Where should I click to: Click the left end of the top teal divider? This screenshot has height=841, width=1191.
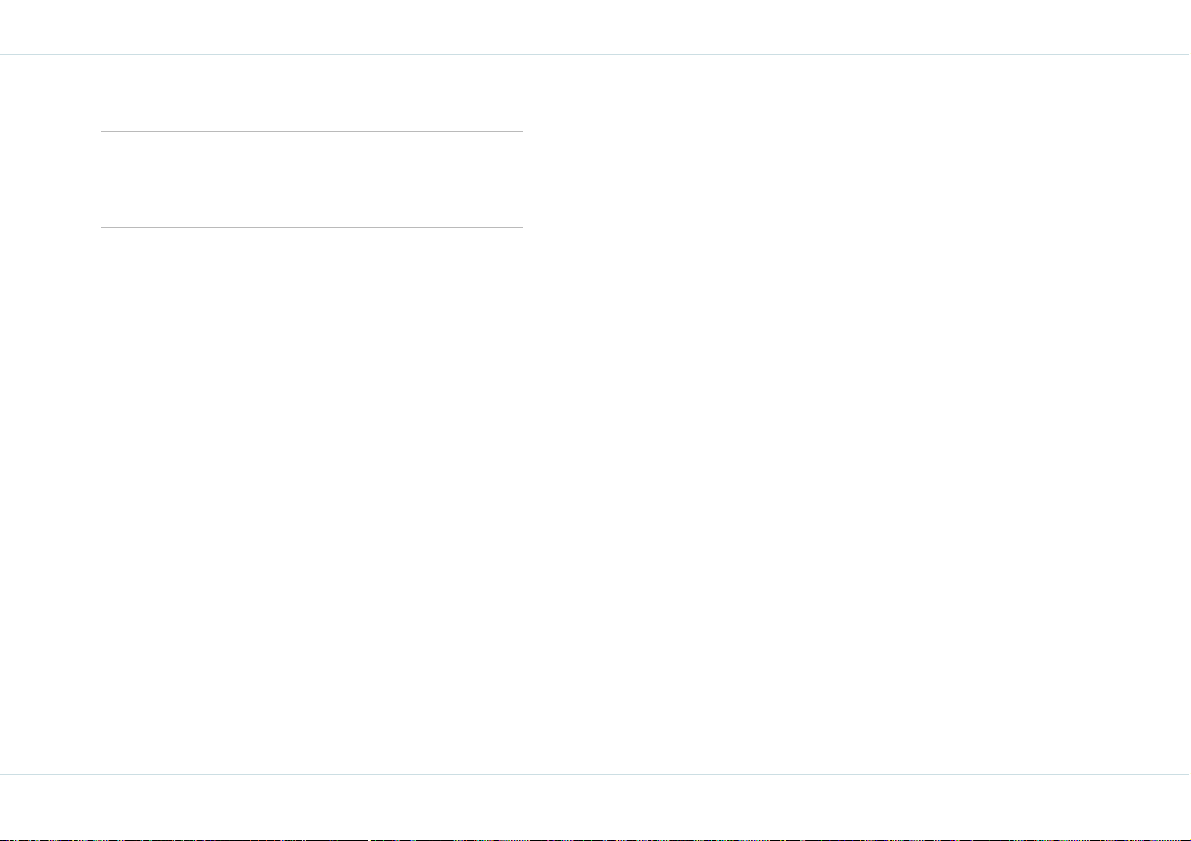(x=3, y=55)
